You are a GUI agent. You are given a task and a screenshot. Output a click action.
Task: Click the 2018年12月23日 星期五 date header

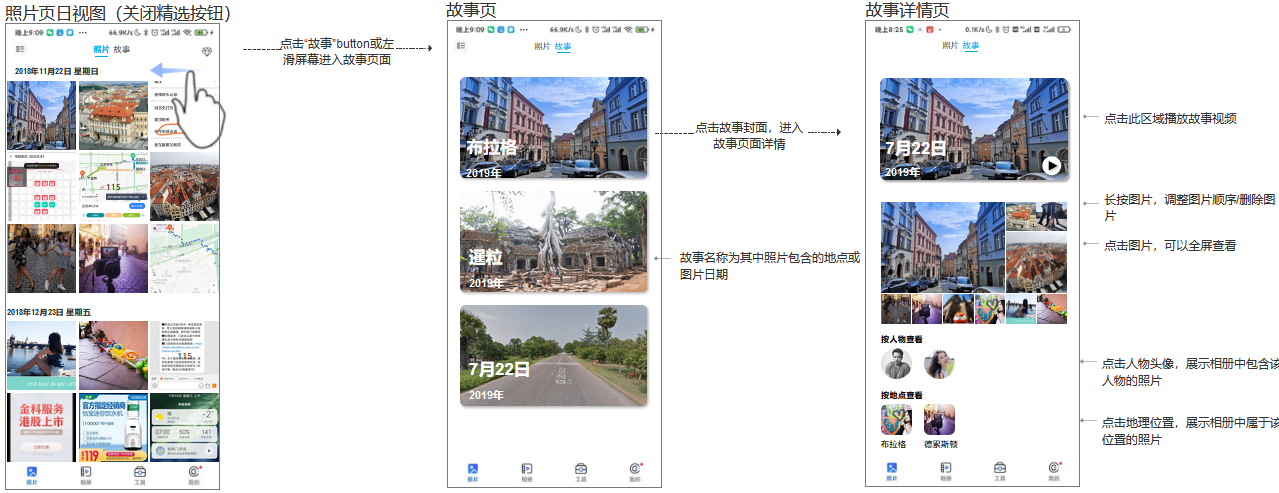click(x=49, y=312)
